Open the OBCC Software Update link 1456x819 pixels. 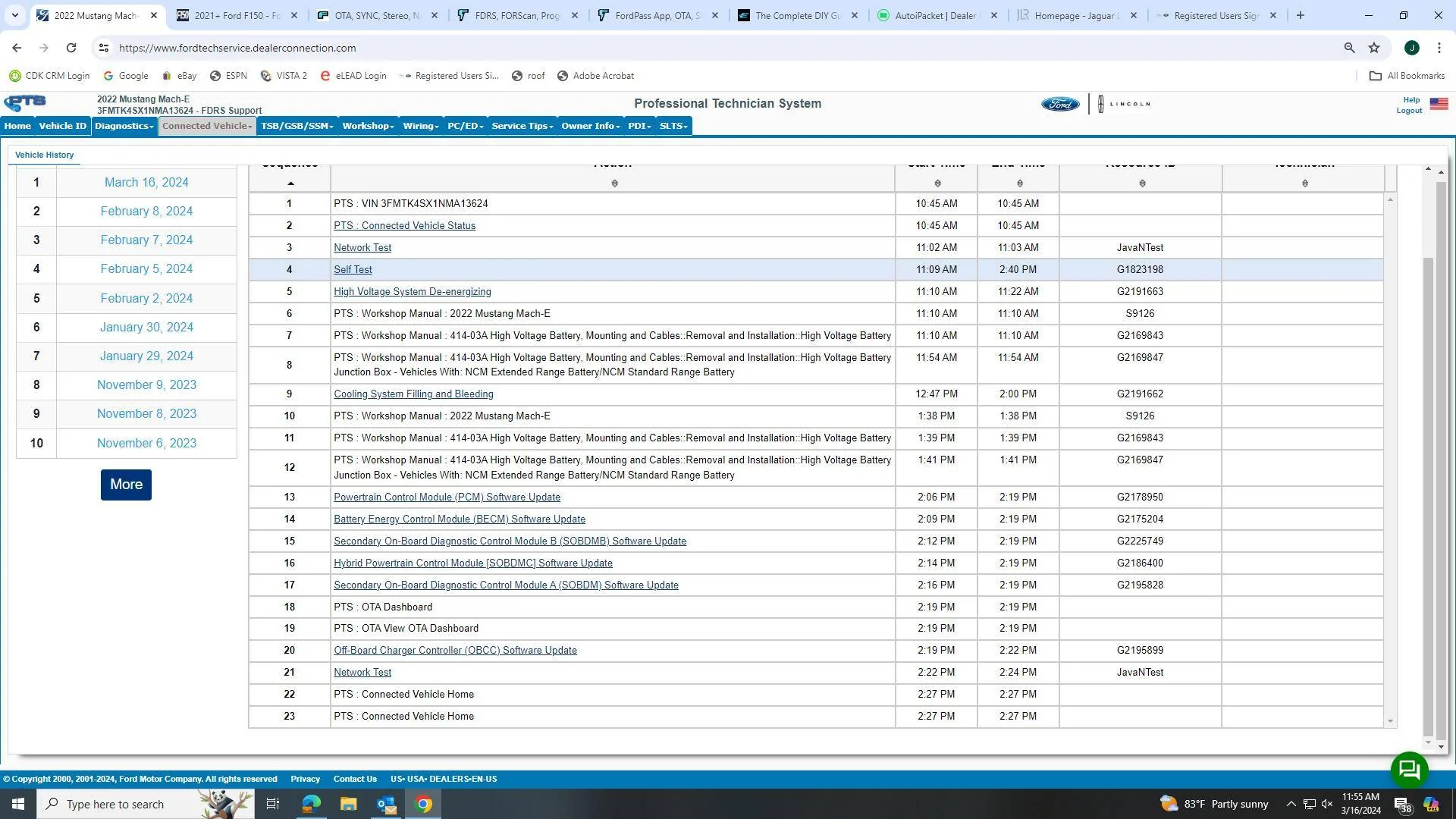(455, 651)
